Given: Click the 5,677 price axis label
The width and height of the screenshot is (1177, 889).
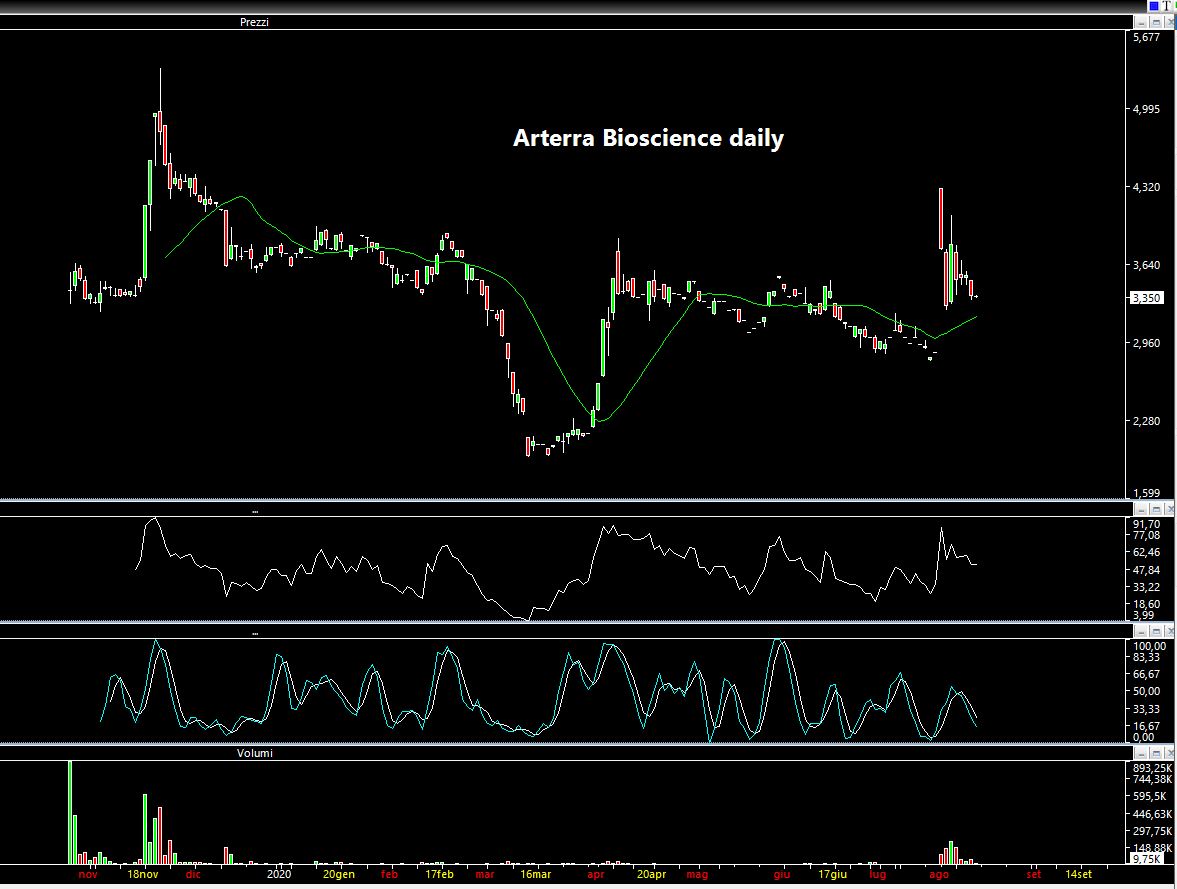Looking at the screenshot, I should [1146, 38].
